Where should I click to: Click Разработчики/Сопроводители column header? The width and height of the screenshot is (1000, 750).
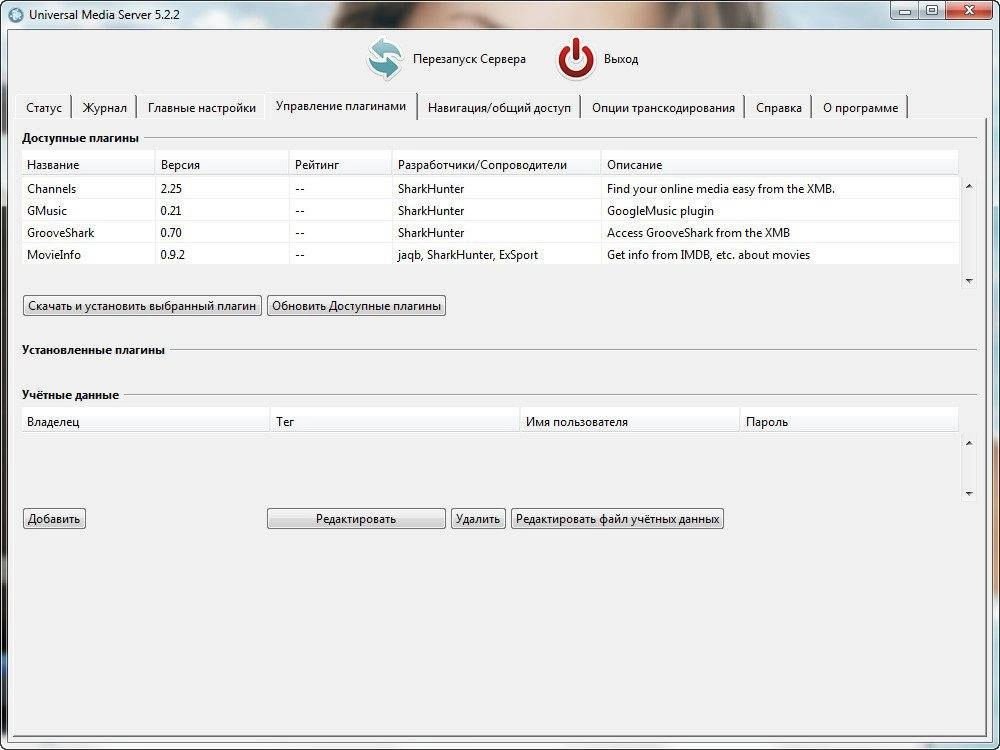(497, 165)
